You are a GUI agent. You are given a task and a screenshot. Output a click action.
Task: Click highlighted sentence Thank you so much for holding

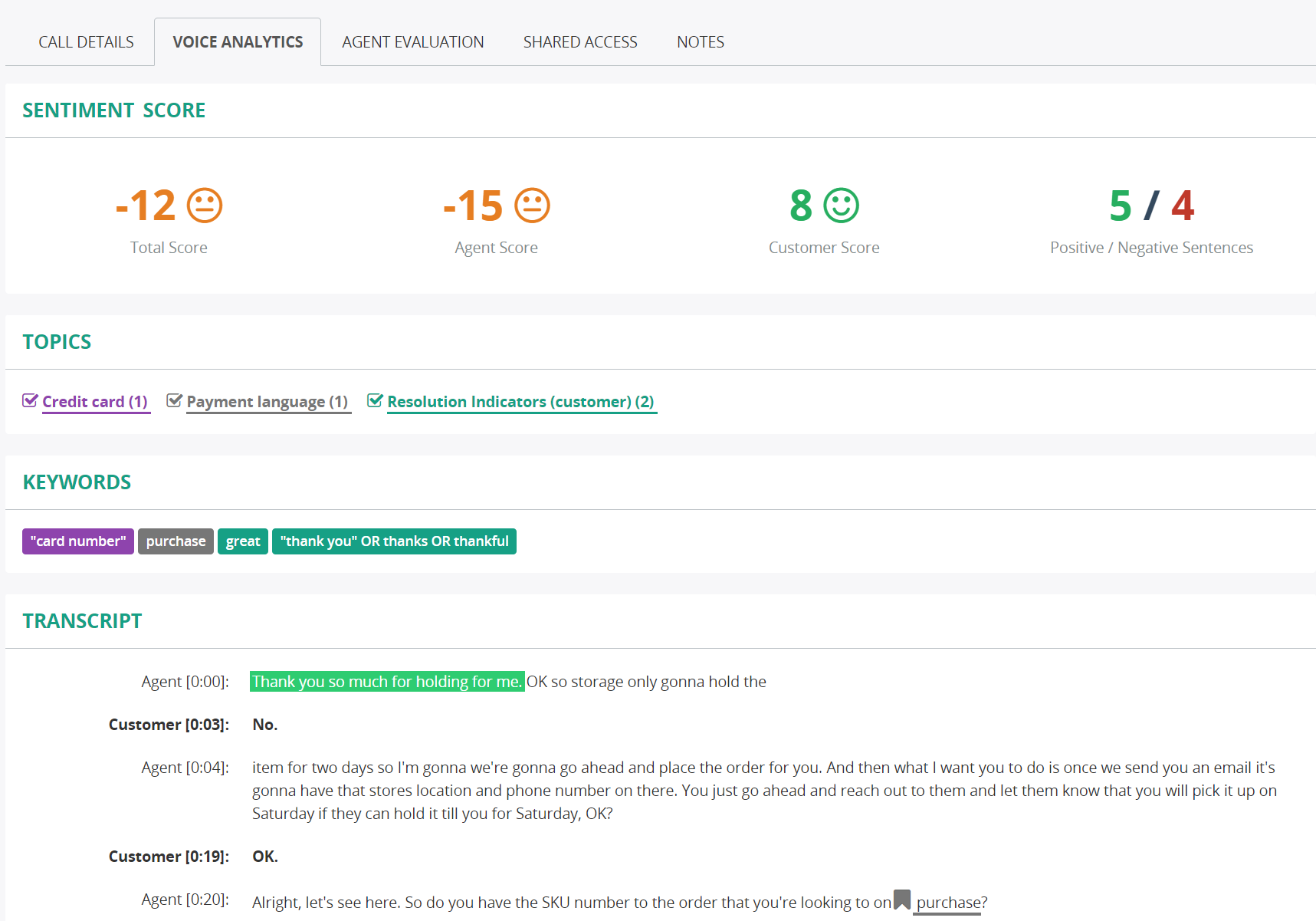(387, 682)
